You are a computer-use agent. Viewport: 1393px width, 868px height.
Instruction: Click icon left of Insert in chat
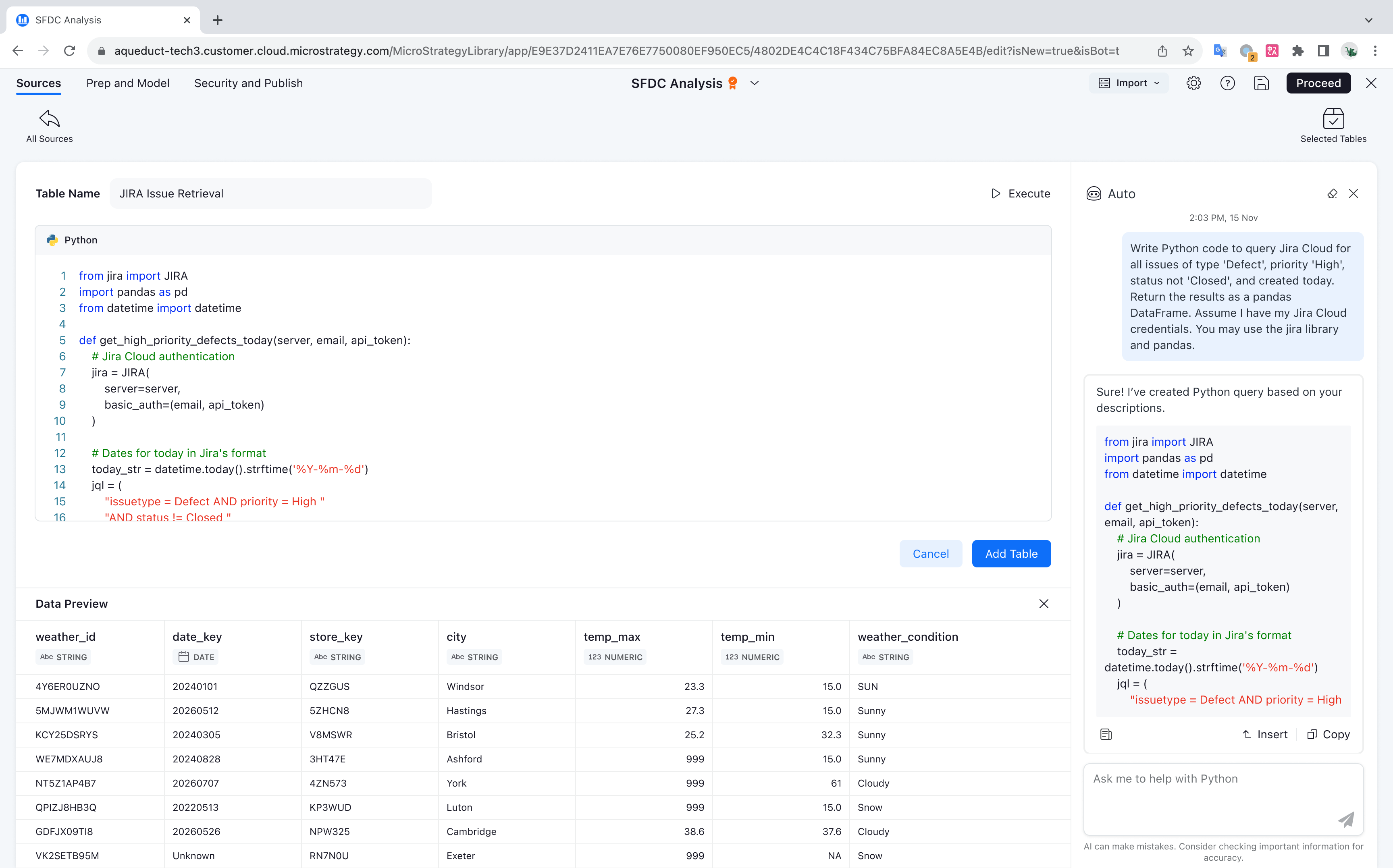point(1106,734)
